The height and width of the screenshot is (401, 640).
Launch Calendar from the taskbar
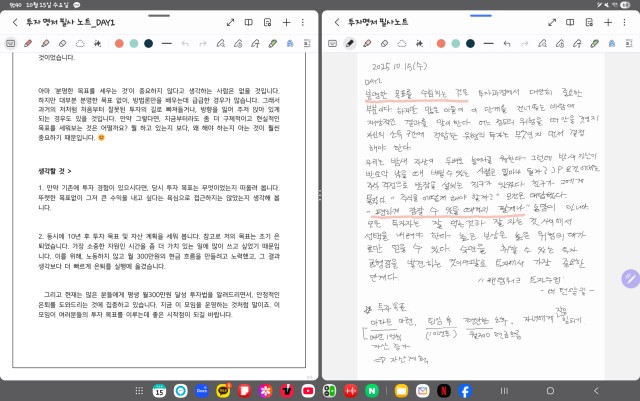(x=159, y=391)
